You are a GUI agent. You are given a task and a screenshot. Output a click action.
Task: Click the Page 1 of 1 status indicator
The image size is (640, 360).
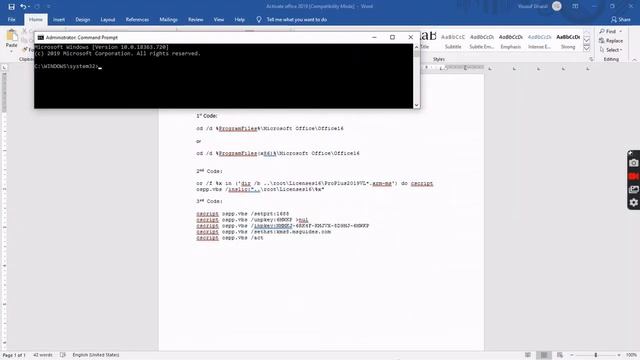pos(14,355)
